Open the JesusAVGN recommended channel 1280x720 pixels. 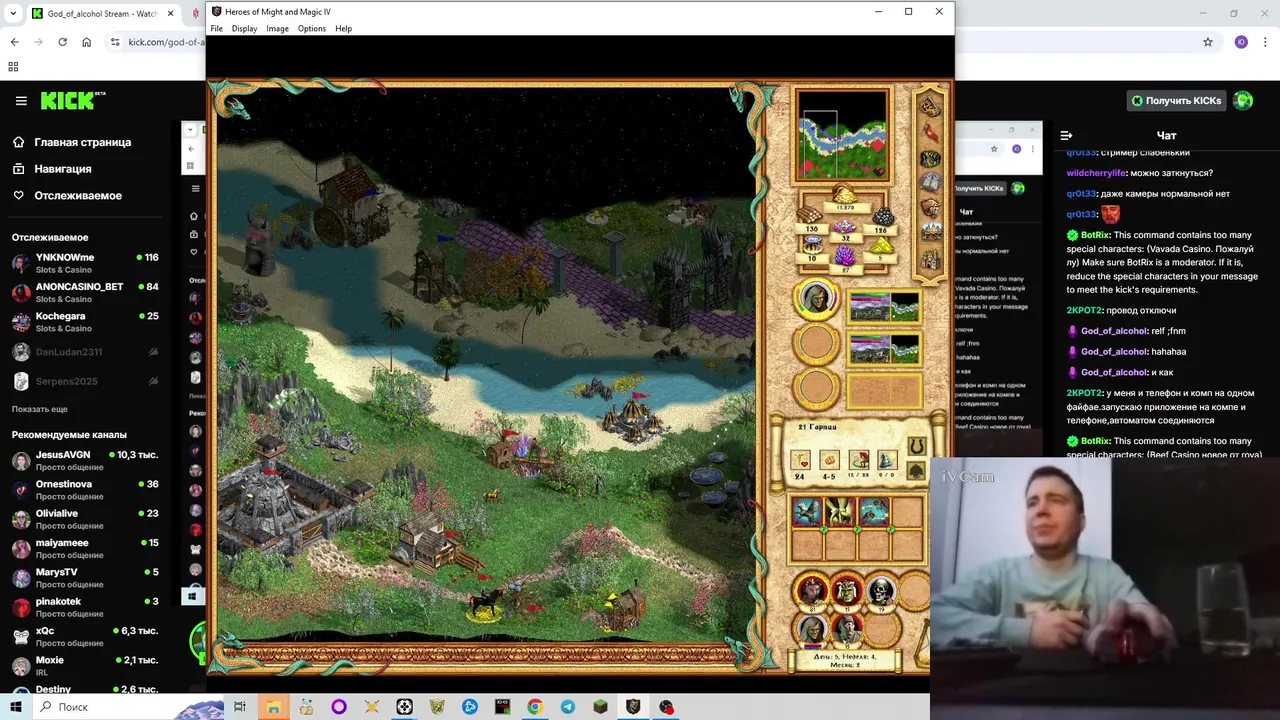tap(85, 460)
